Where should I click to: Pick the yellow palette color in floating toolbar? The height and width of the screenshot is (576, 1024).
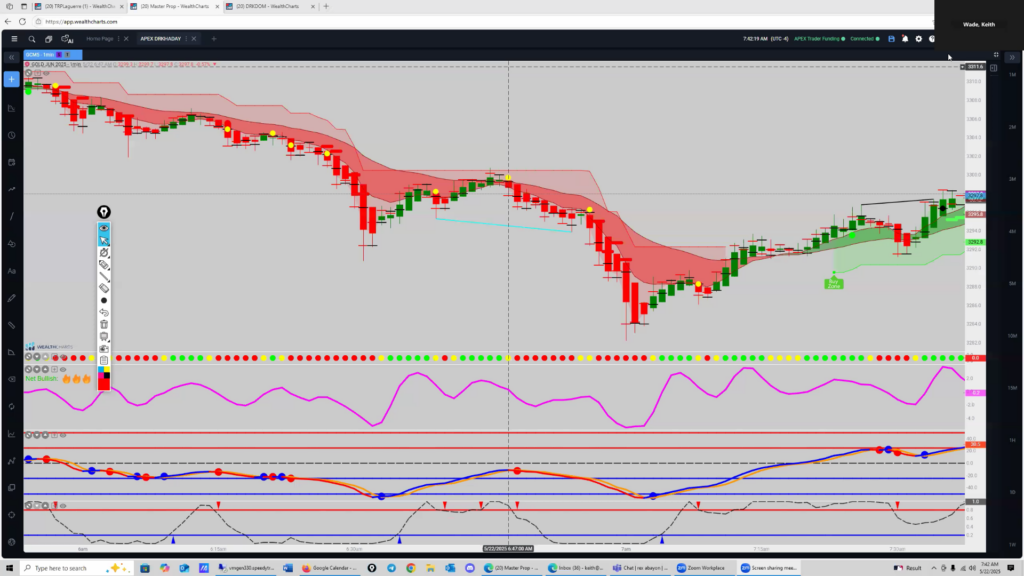point(106,370)
